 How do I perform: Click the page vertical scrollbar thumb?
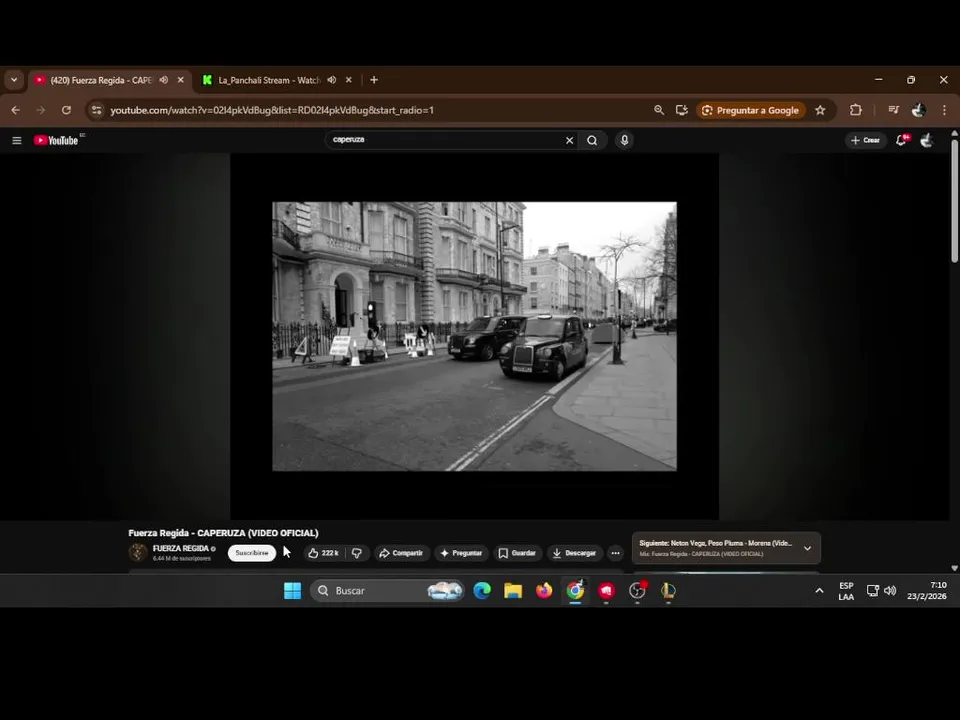(954, 201)
